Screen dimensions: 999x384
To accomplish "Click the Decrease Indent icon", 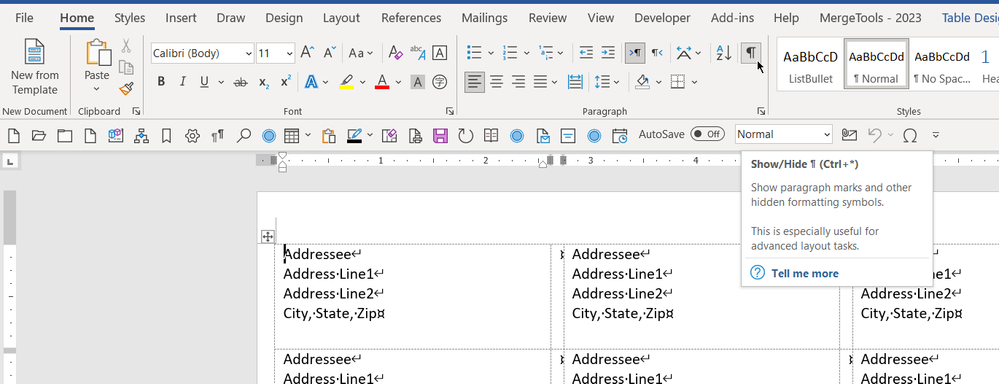I will tap(586, 53).
